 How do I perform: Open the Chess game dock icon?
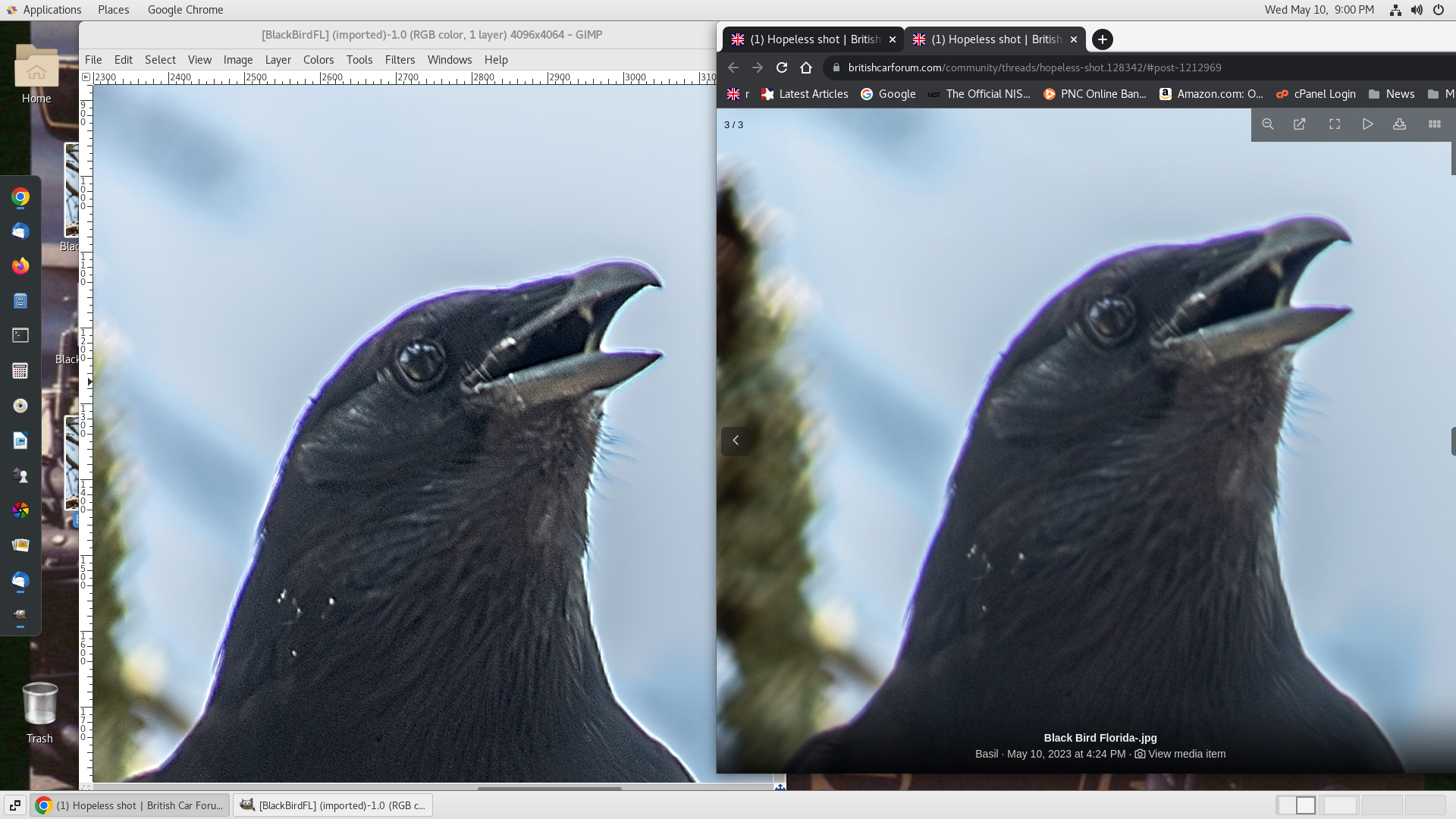pos(20,475)
